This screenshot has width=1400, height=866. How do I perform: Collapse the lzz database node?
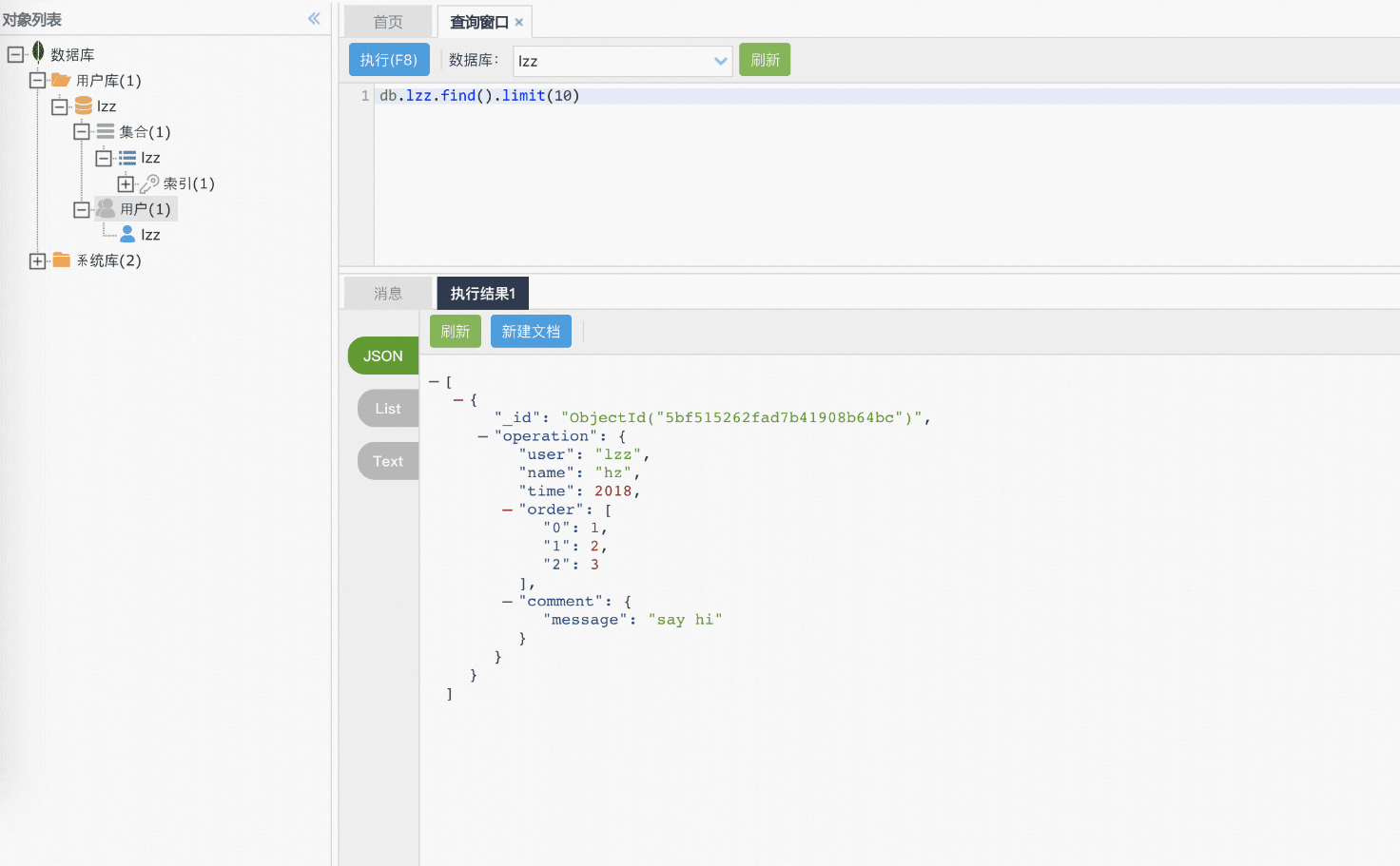pyautogui.click(x=59, y=106)
